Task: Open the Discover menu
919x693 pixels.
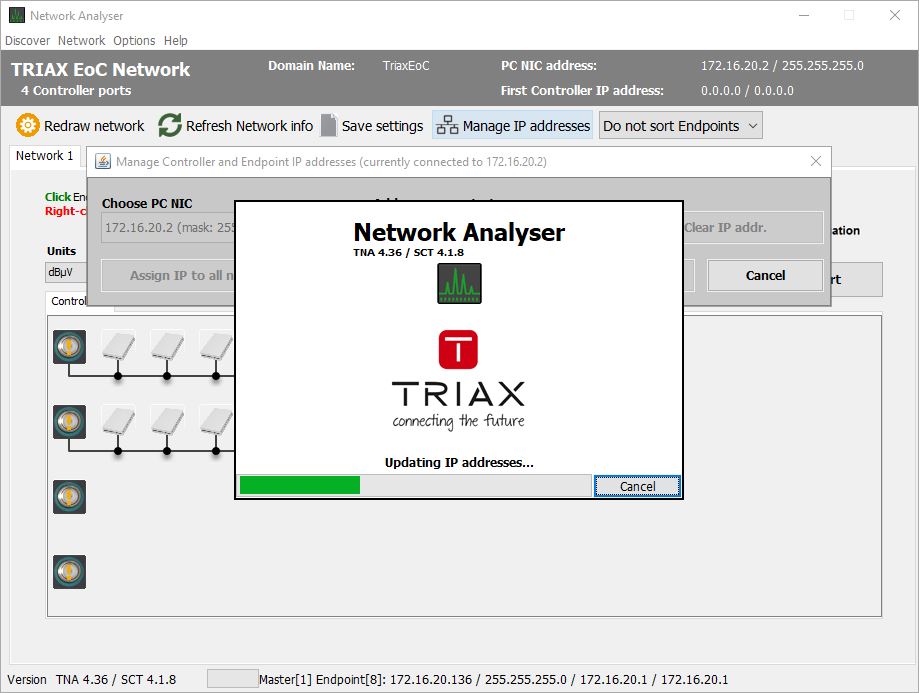Action: 28,40
